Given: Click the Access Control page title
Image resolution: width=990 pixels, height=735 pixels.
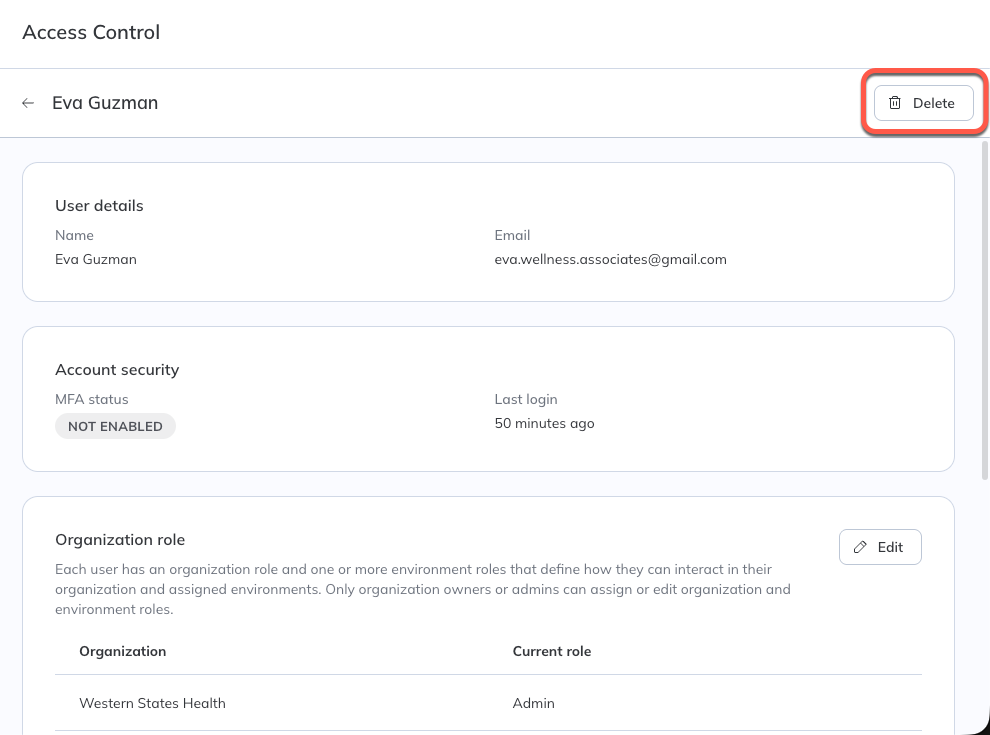Looking at the screenshot, I should click(x=91, y=32).
